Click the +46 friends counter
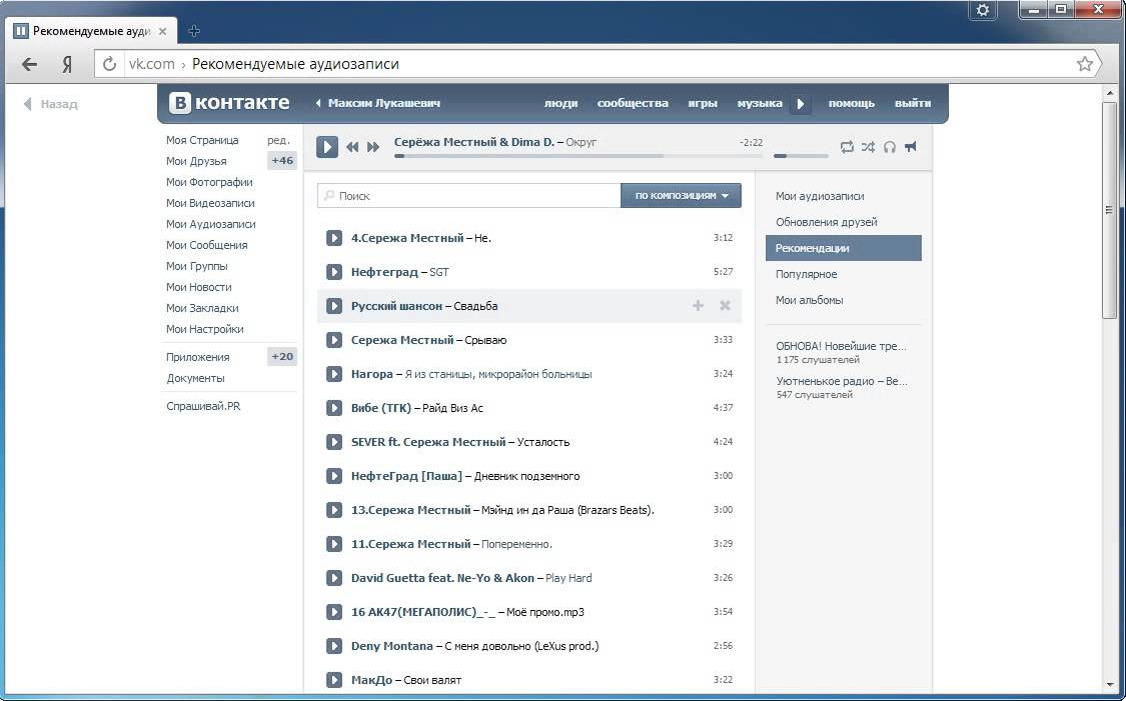This screenshot has width=1126, height=701. point(282,161)
